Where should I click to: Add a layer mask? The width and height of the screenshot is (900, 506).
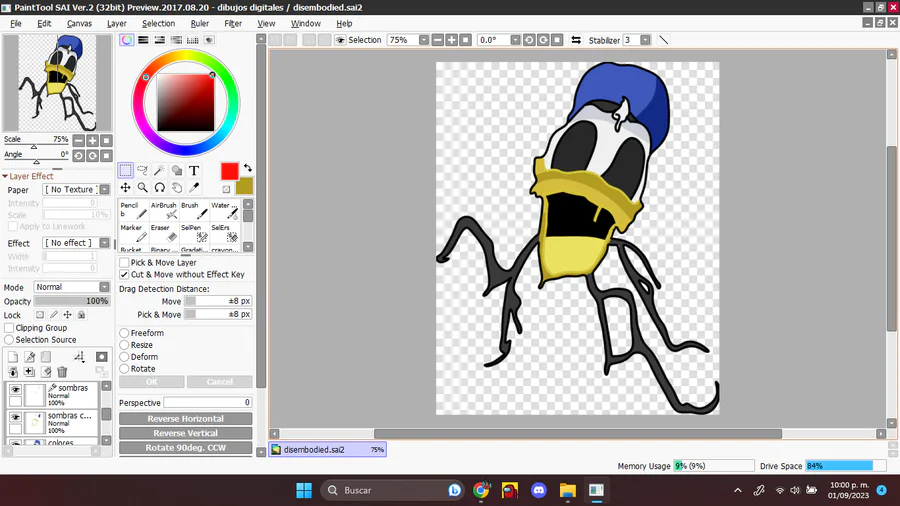[x=102, y=357]
